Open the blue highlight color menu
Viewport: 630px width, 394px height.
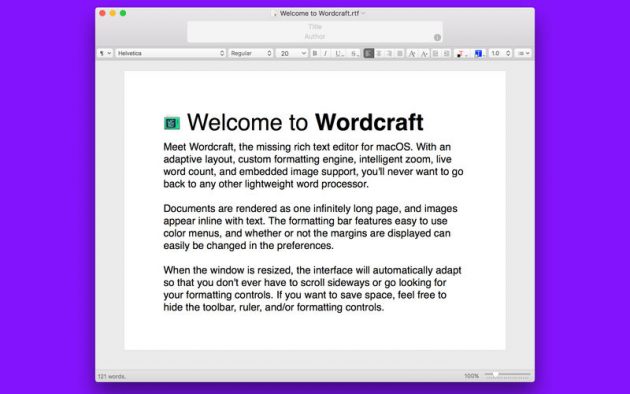click(x=479, y=53)
